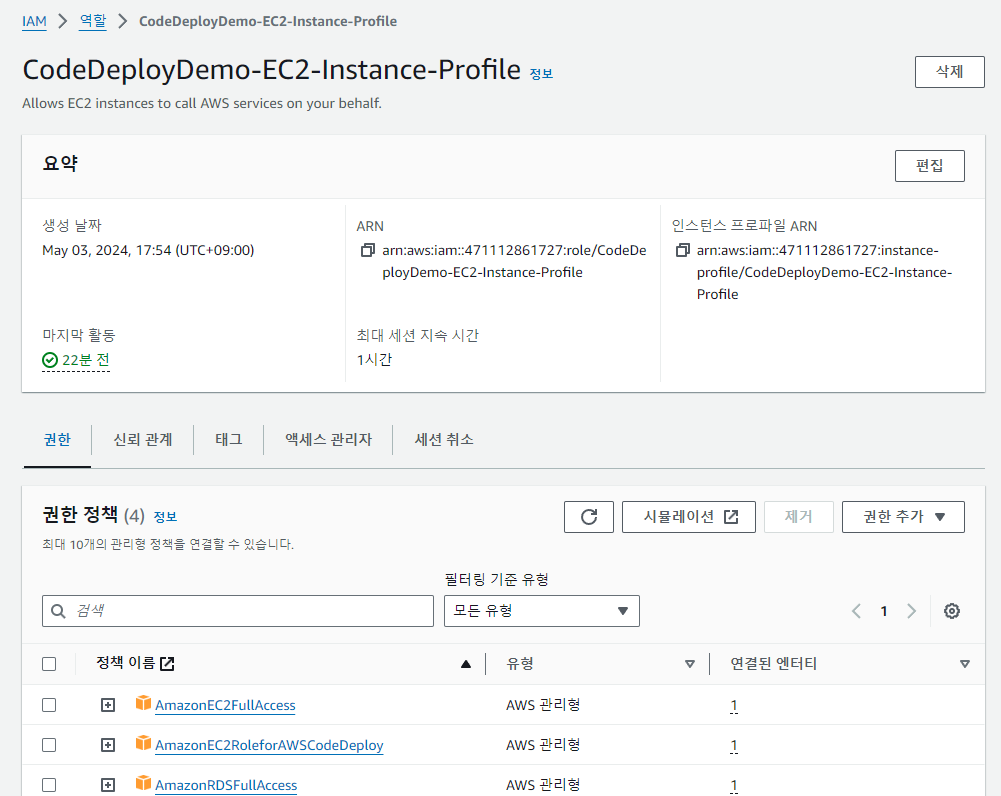
Task: Click the page number 1 indicator
Action: (884, 612)
